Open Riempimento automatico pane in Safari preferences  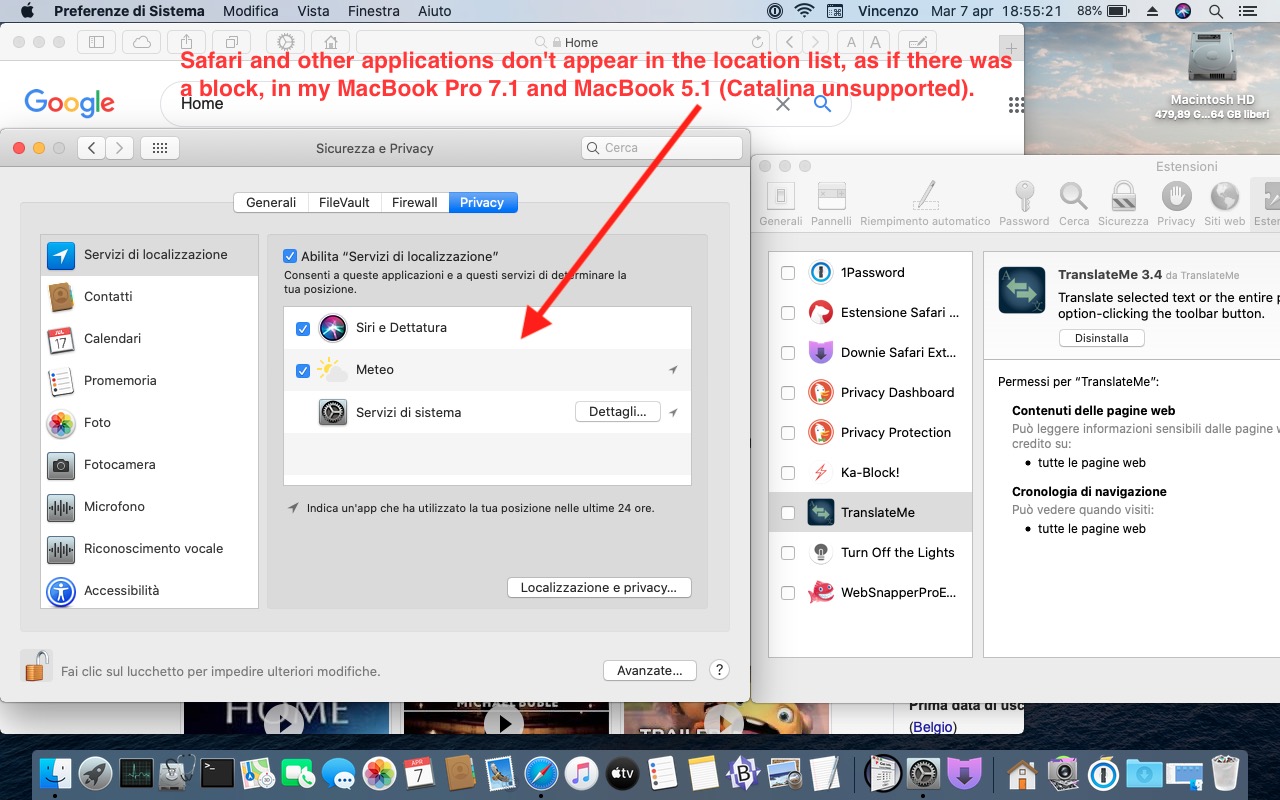coord(925,204)
